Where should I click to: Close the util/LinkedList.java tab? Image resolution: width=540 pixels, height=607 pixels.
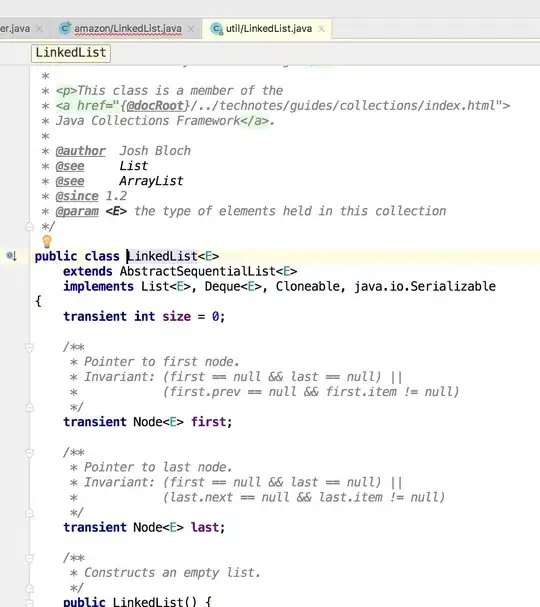coord(321,29)
